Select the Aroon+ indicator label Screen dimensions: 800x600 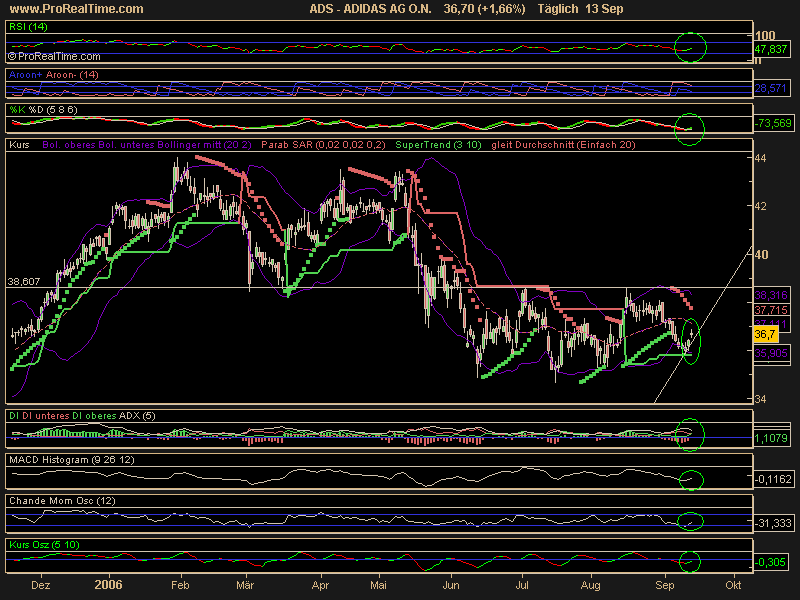pyautogui.click(x=25, y=75)
